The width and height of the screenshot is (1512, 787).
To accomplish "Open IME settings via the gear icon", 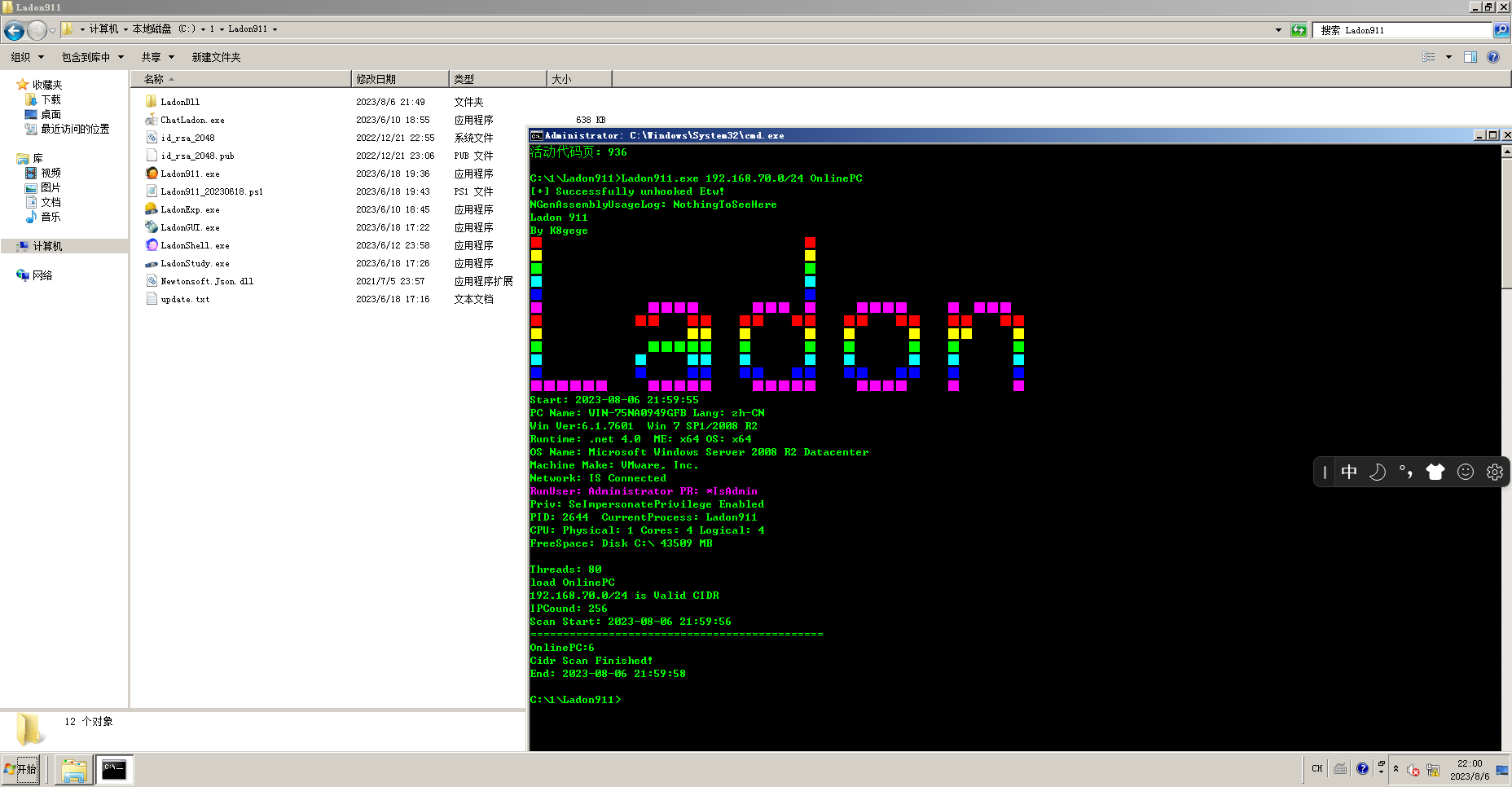I will 1494,472.
